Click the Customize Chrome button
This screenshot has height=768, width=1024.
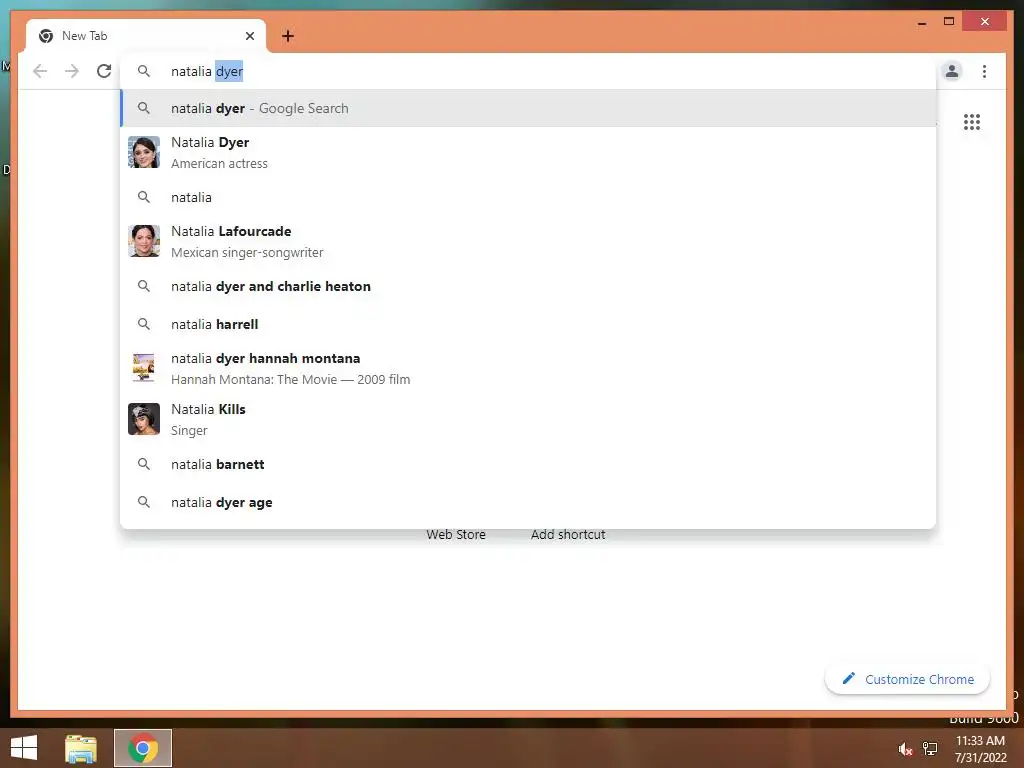pyautogui.click(x=907, y=679)
